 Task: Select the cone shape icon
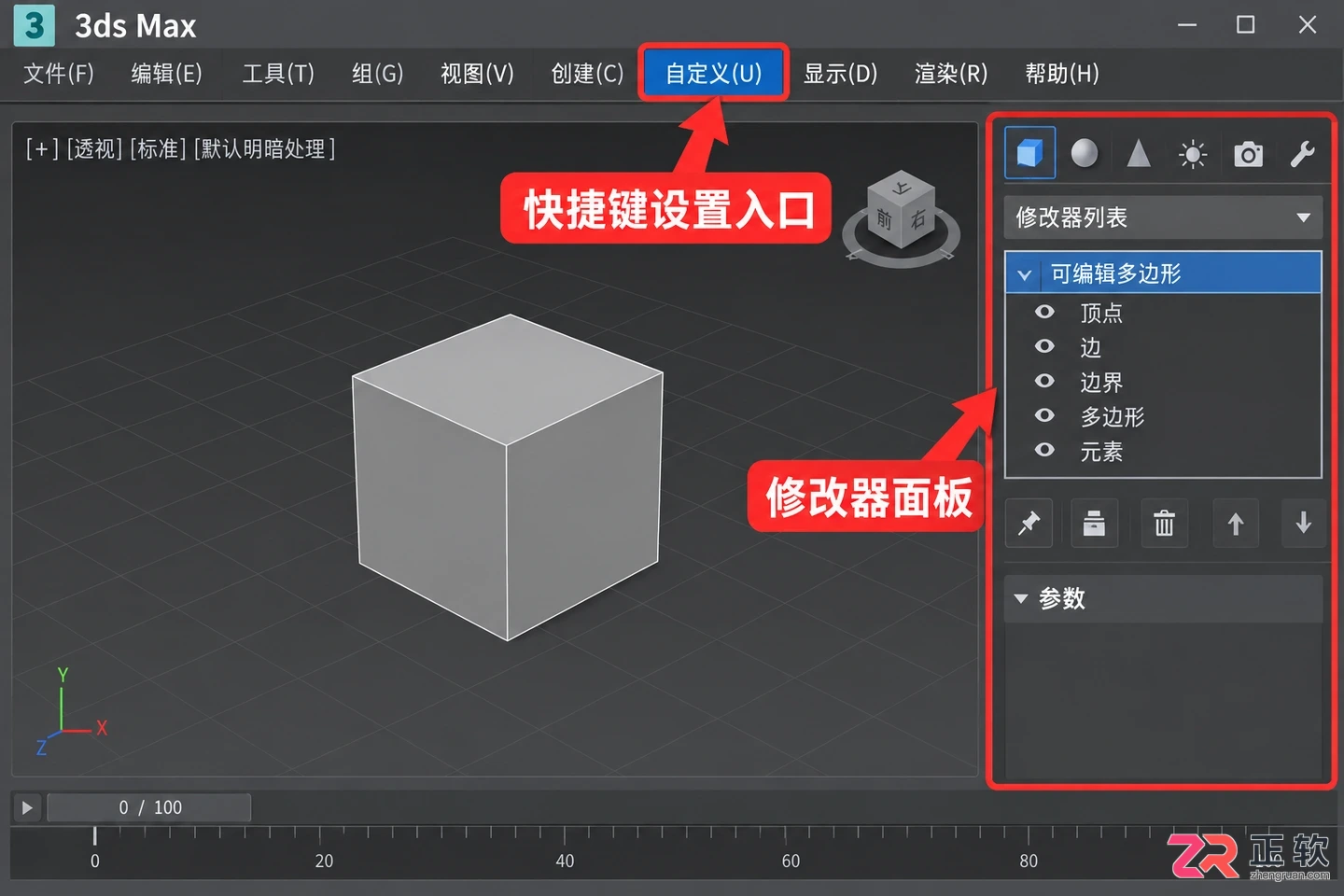click(x=1138, y=153)
